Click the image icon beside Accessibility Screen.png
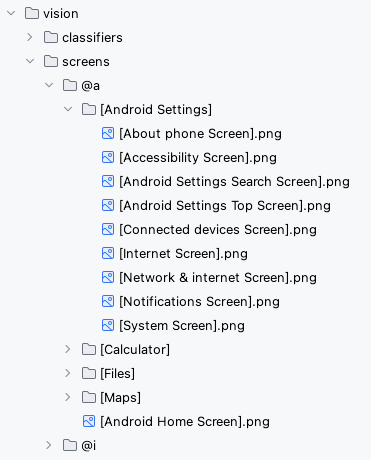The width and height of the screenshot is (371, 460). tap(108, 157)
